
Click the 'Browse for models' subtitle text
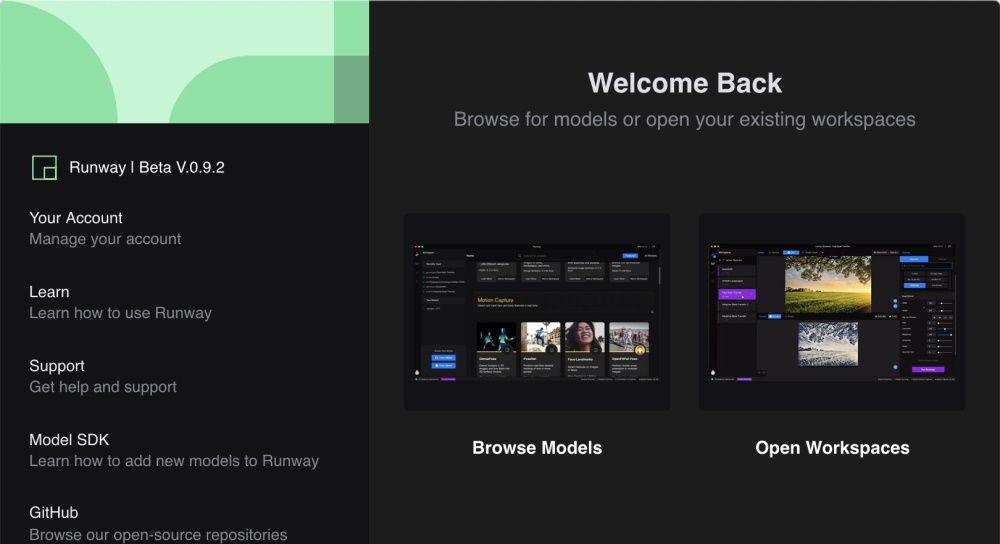point(685,119)
